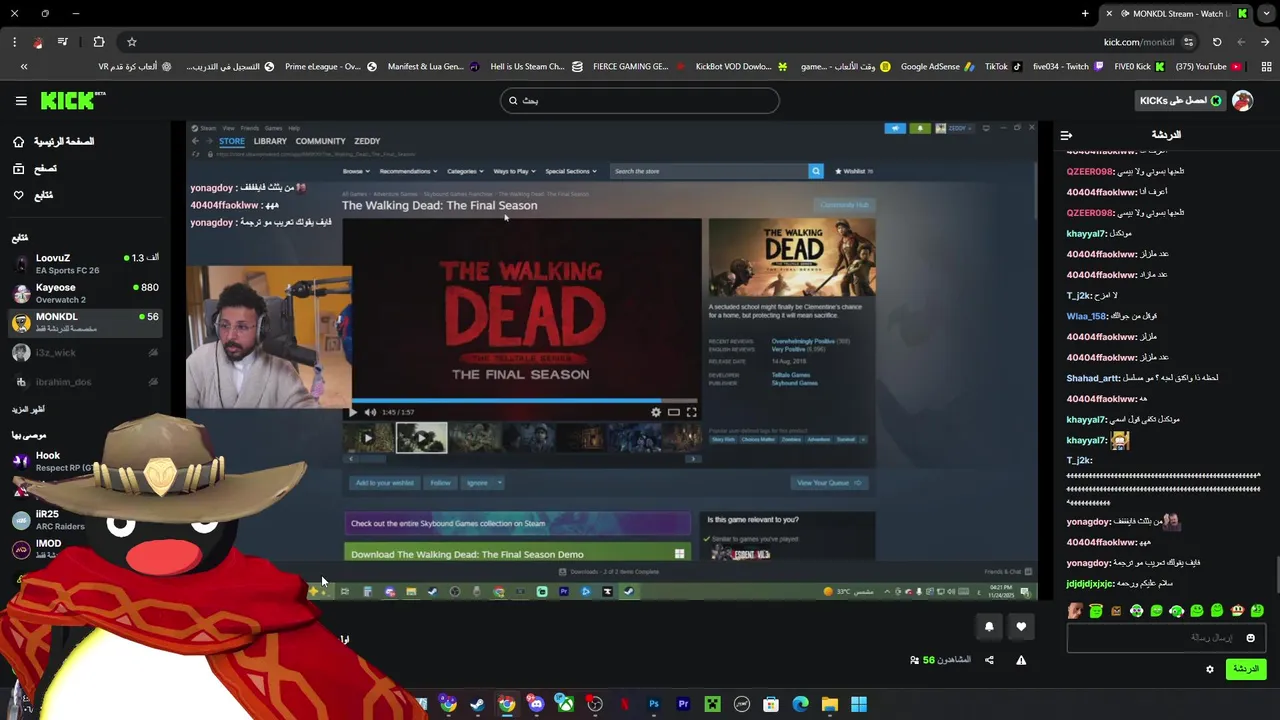Pick the mushroom-hat emote
Viewport: 1280px width, 720px height.
(1237, 611)
